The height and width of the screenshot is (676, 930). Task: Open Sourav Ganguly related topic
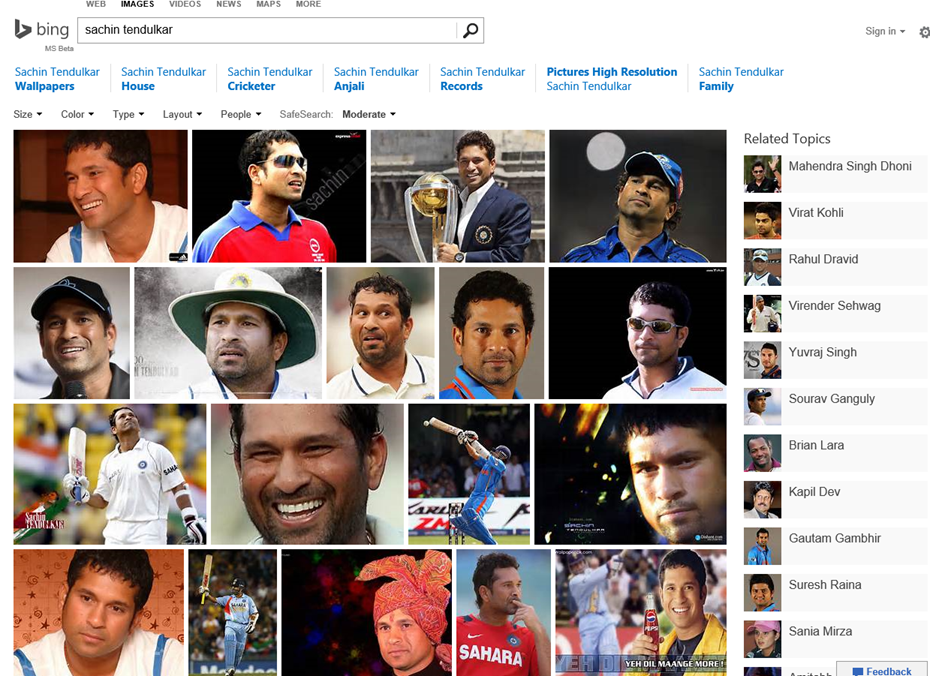pos(835,407)
